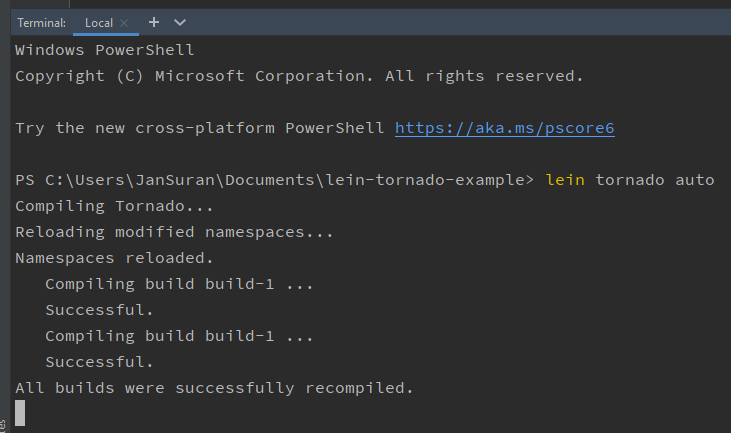Switch to the Local terminal tab
The height and width of the screenshot is (433, 731).
(x=99, y=22)
